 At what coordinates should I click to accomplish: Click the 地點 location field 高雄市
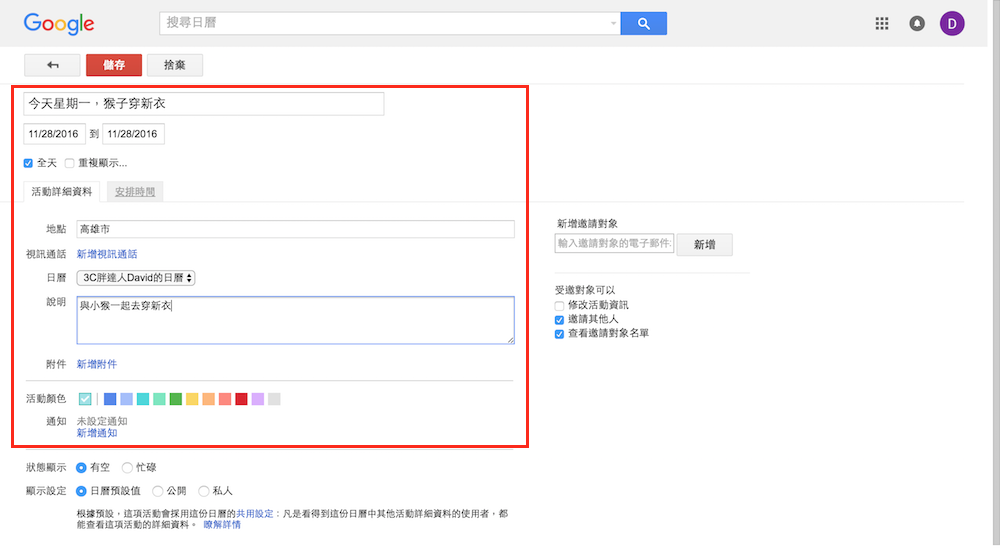pyautogui.click(x=295, y=229)
